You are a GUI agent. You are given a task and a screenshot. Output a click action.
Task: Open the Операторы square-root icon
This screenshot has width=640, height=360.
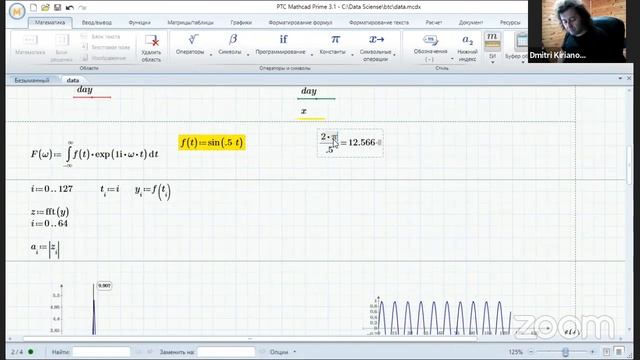[x=193, y=39]
